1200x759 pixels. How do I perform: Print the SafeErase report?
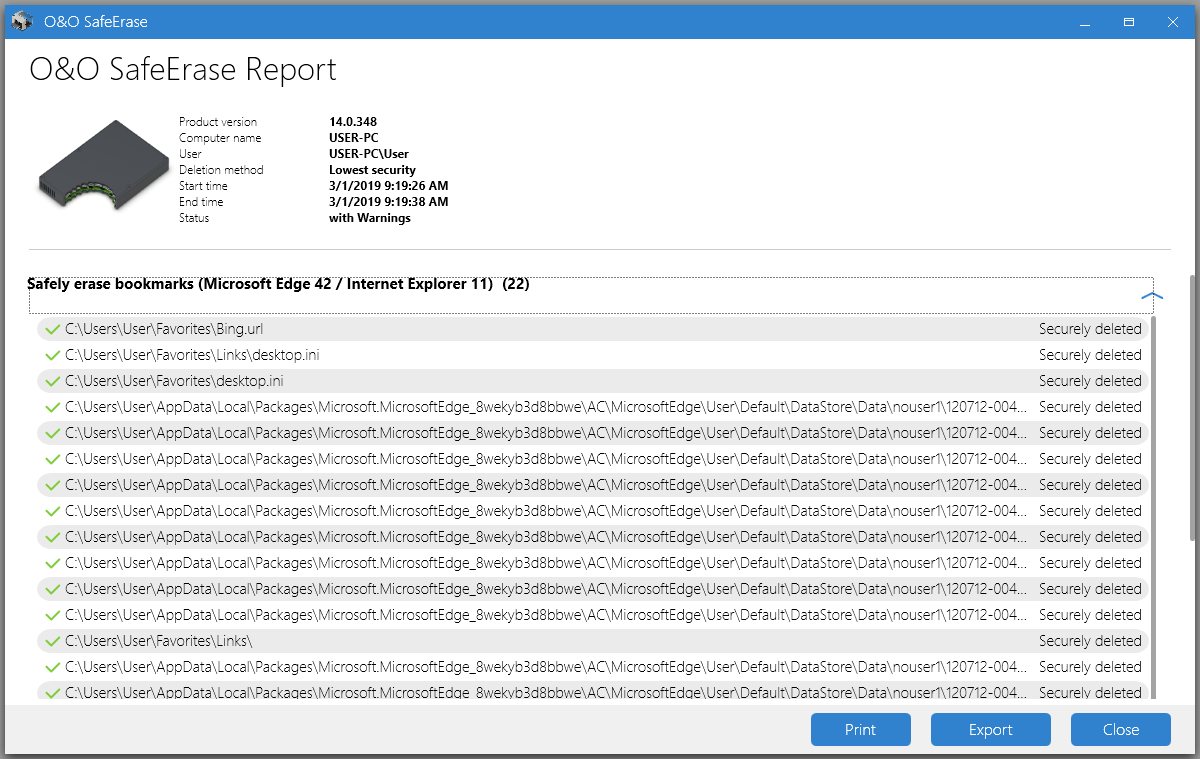coord(860,730)
